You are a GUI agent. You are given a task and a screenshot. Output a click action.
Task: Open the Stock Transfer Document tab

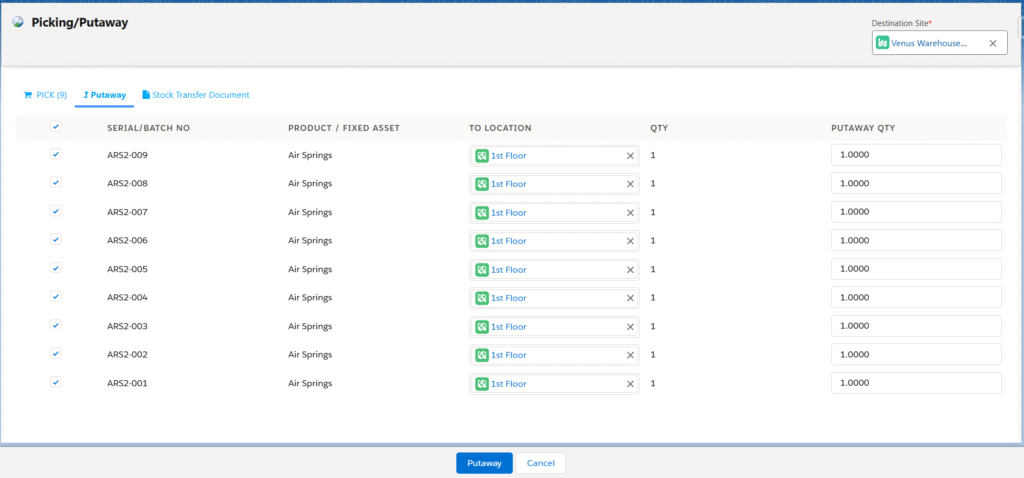coord(195,95)
